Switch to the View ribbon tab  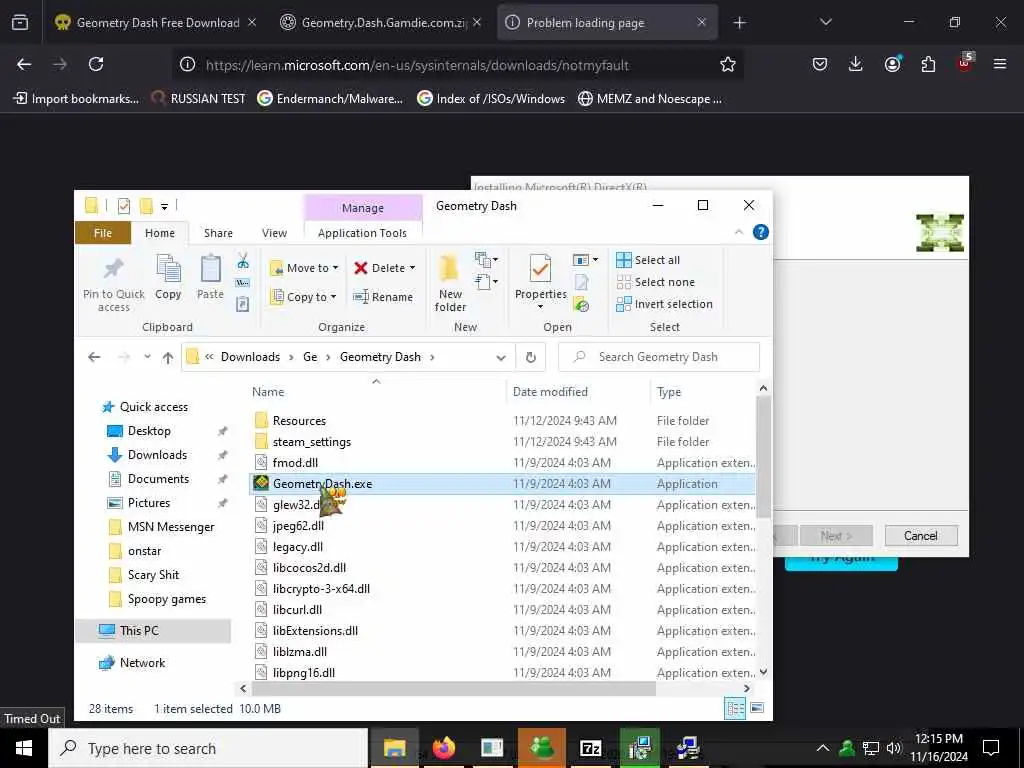pyautogui.click(x=274, y=233)
